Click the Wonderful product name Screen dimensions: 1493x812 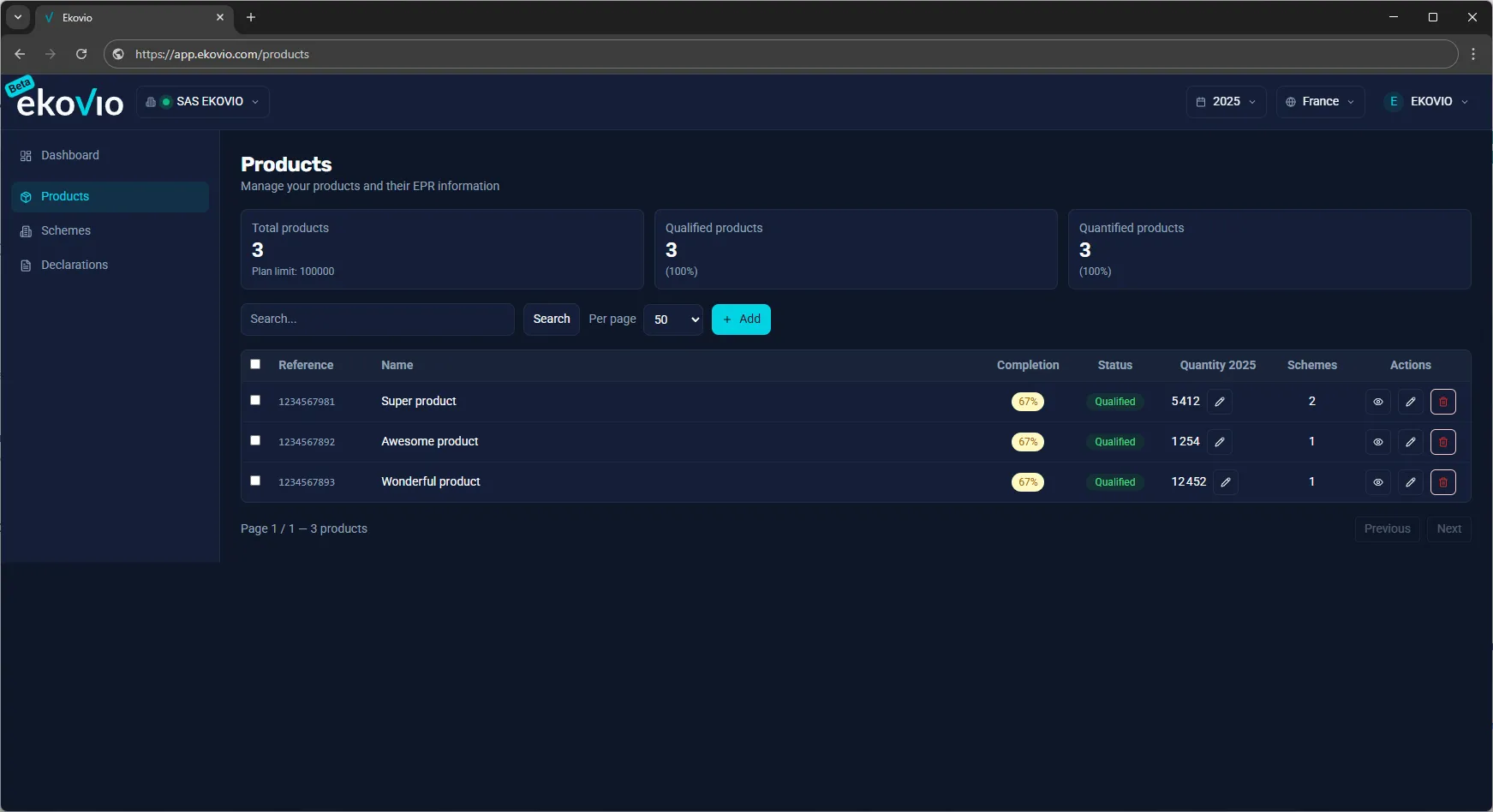tap(431, 481)
